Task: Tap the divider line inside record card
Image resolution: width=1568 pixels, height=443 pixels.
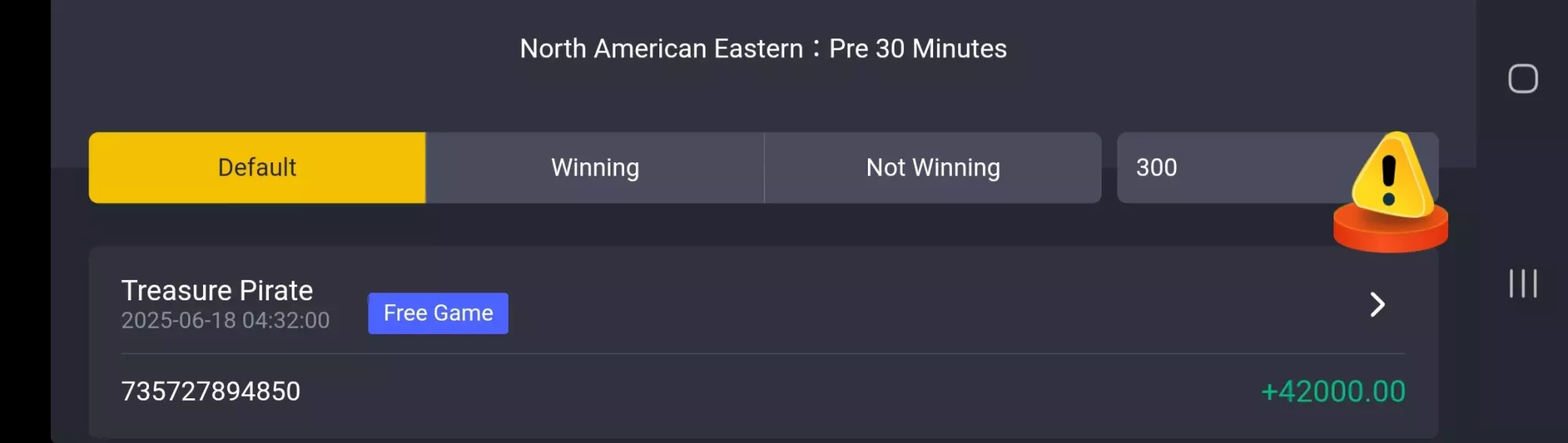Action: (x=763, y=354)
